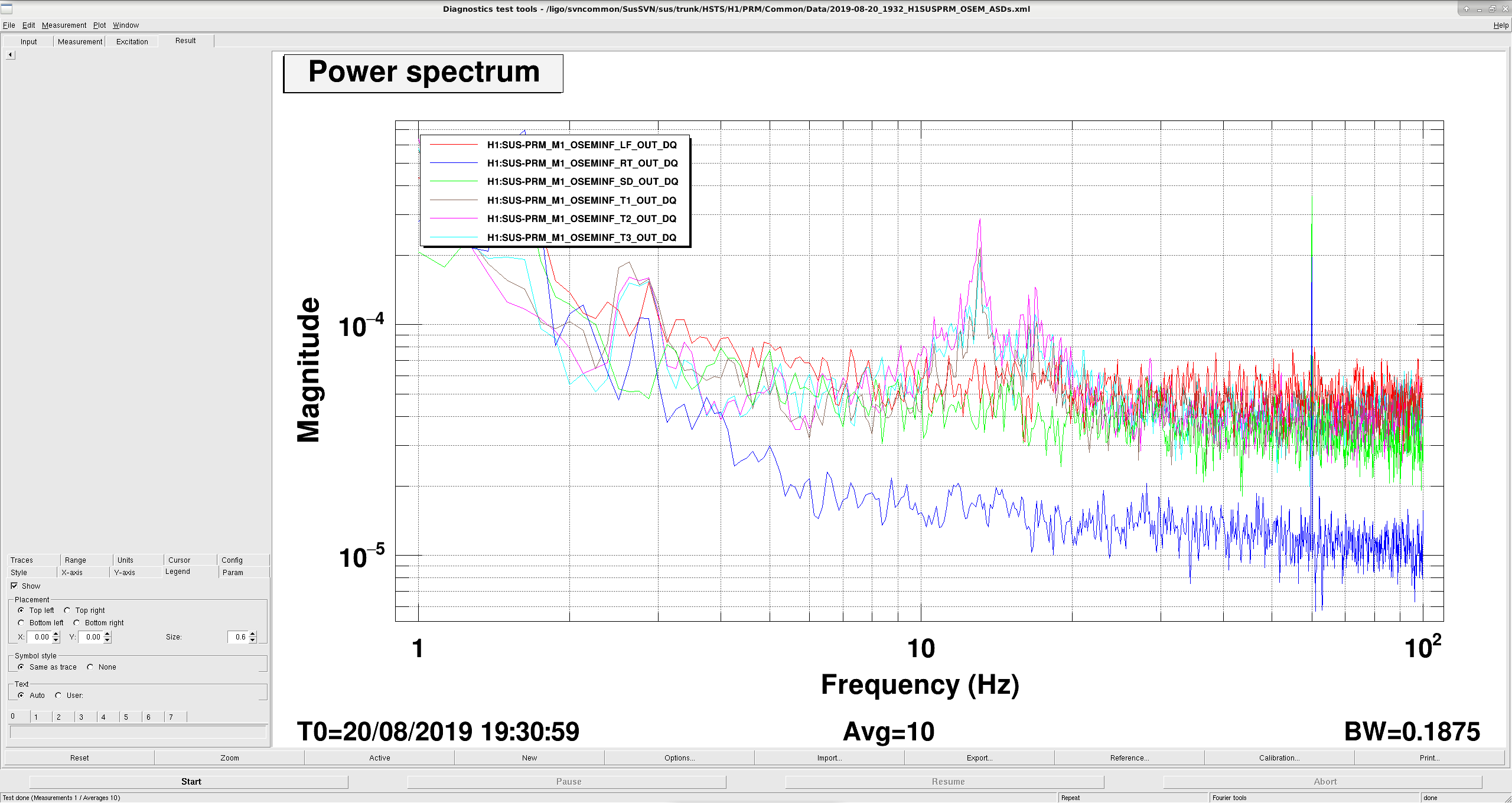Select the User text option
Screen dimensions: 1512x803
pyautogui.click(x=58, y=696)
